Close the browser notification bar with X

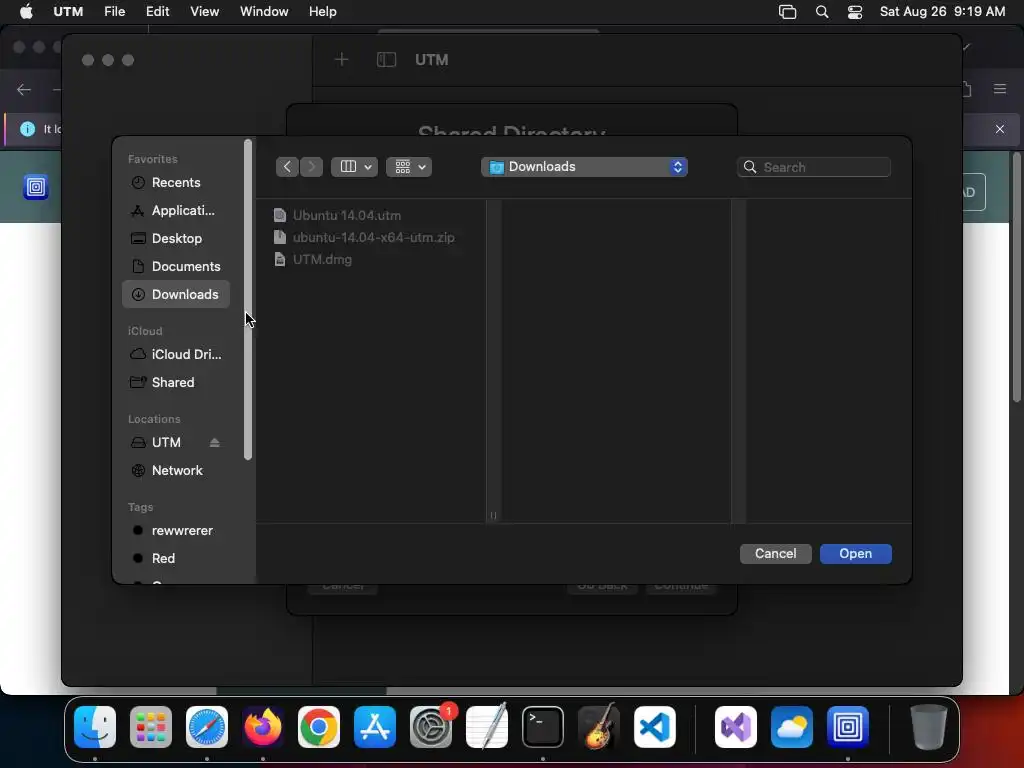click(x=1000, y=129)
